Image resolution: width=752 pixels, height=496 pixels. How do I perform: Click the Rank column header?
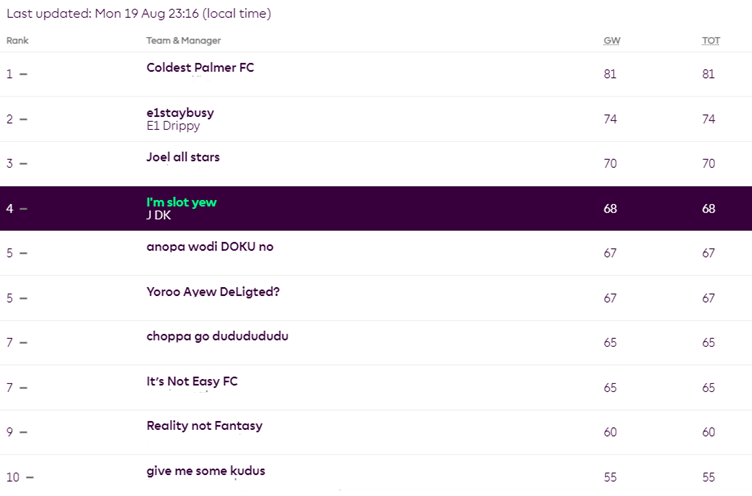[x=17, y=41]
